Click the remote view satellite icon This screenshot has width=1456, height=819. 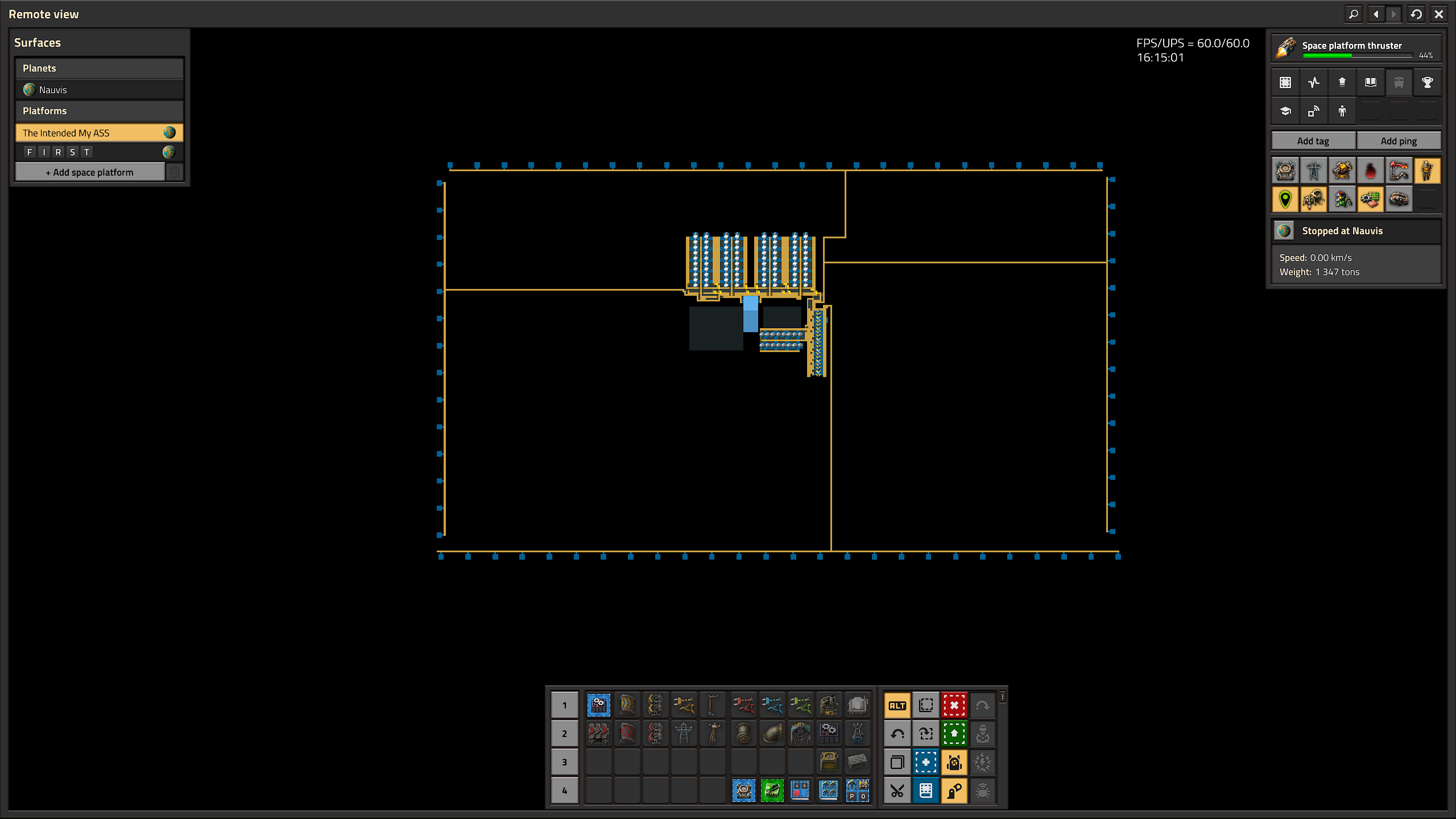click(x=1314, y=111)
